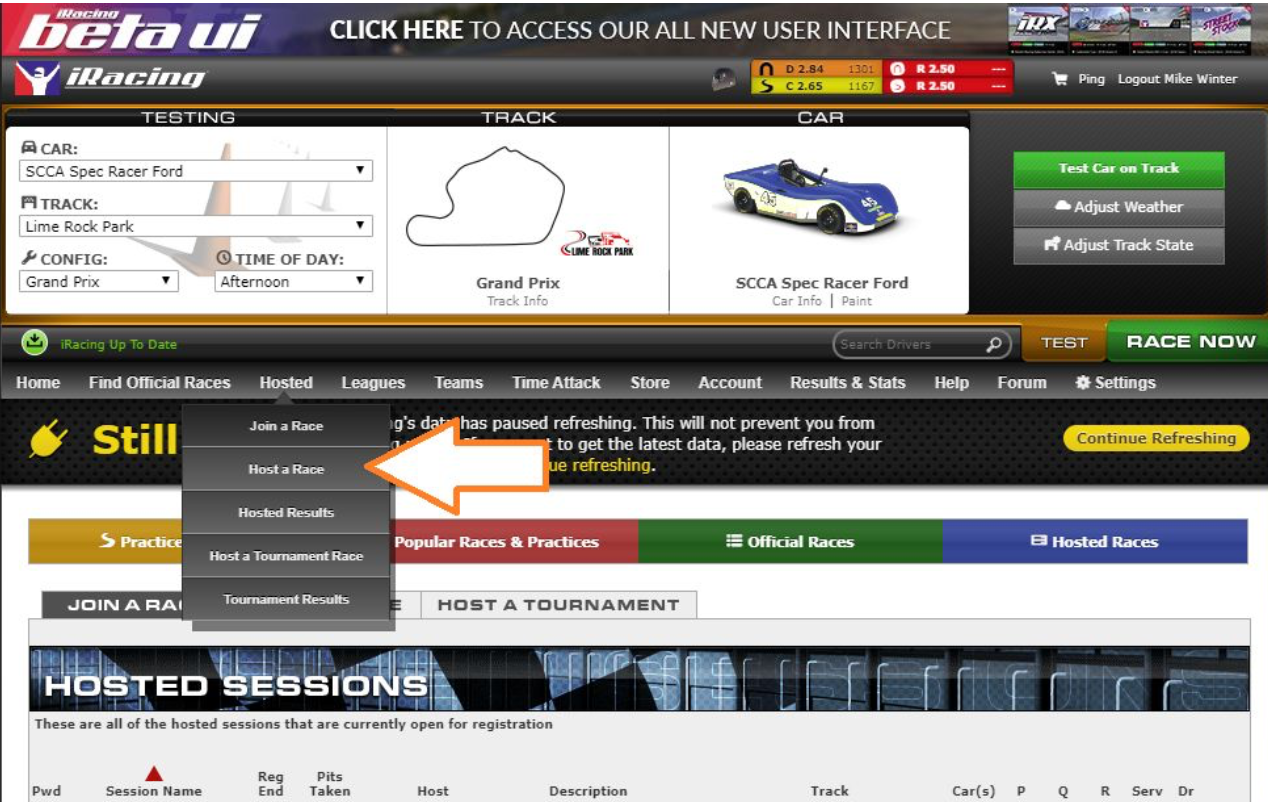The height and width of the screenshot is (802, 1268).
Task: Expand the CONFIG dropdown
Action: click(x=99, y=281)
